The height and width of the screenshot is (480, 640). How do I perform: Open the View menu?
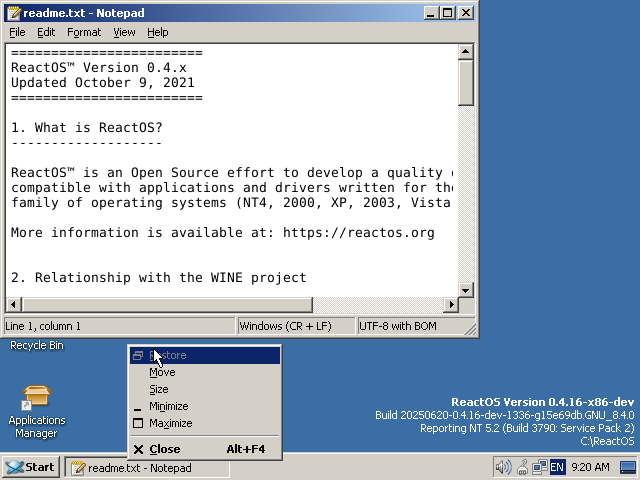tap(124, 32)
